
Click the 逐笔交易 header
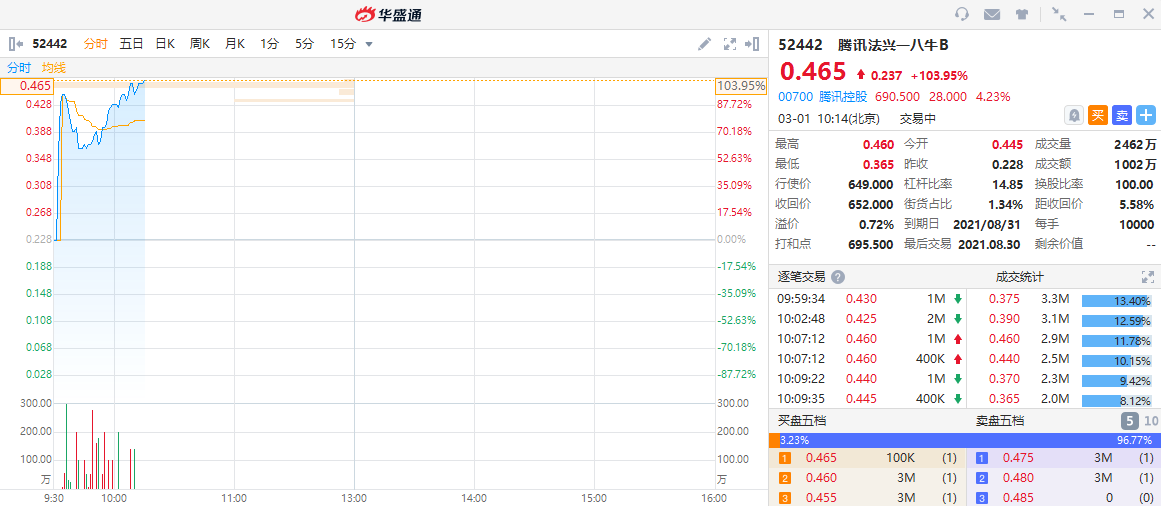coord(800,277)
